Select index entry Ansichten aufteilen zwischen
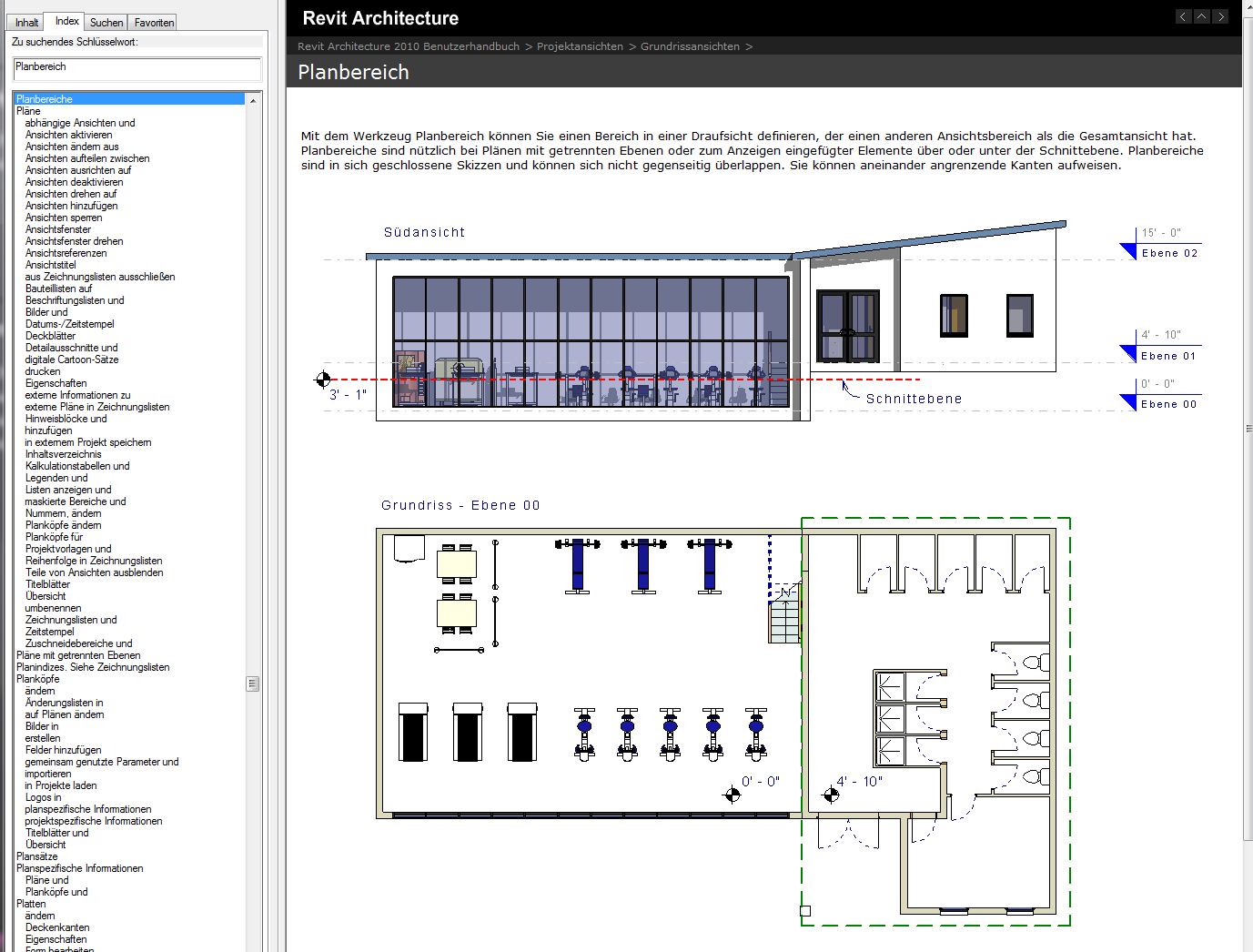This screenshot has height=952, width=1253. click(87, 158)
